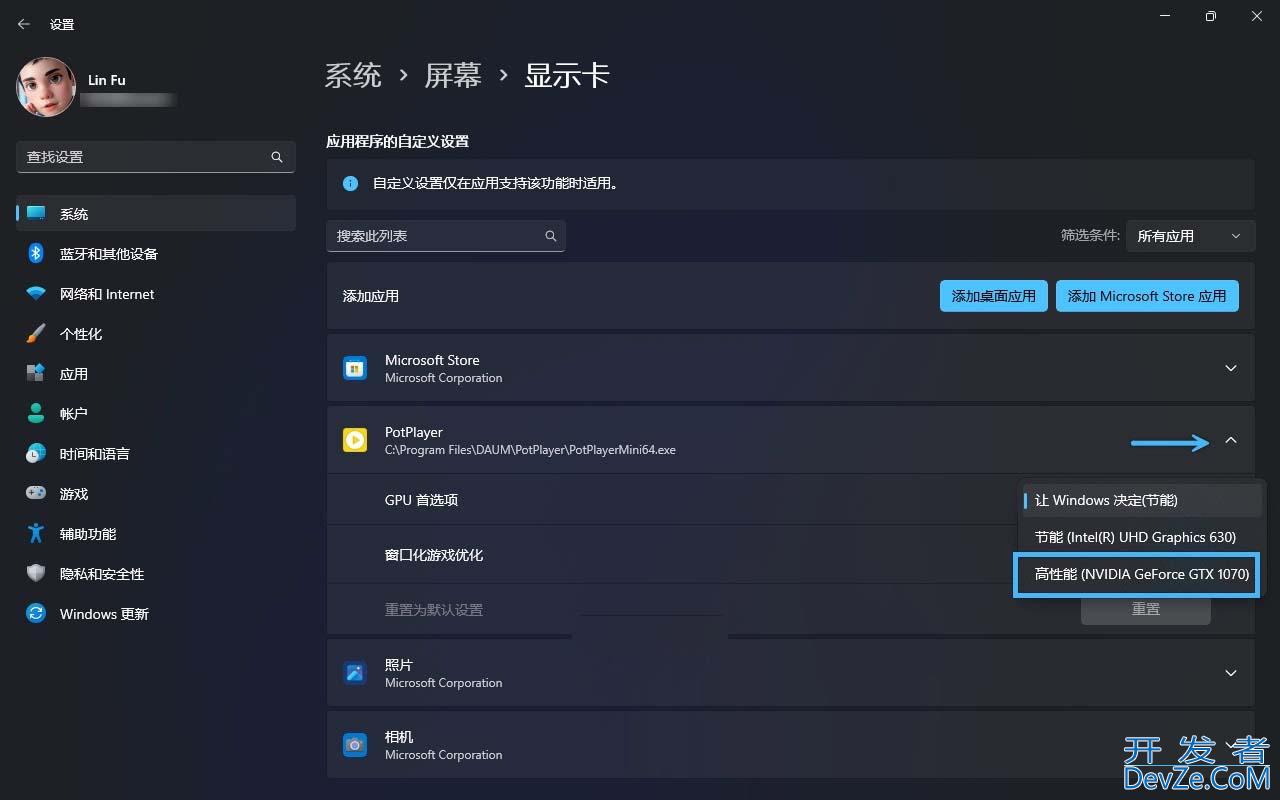This screenshot has width=1280, height=800.
Task: Click the 应用 apps icon in sidebar
Action: 36,374
